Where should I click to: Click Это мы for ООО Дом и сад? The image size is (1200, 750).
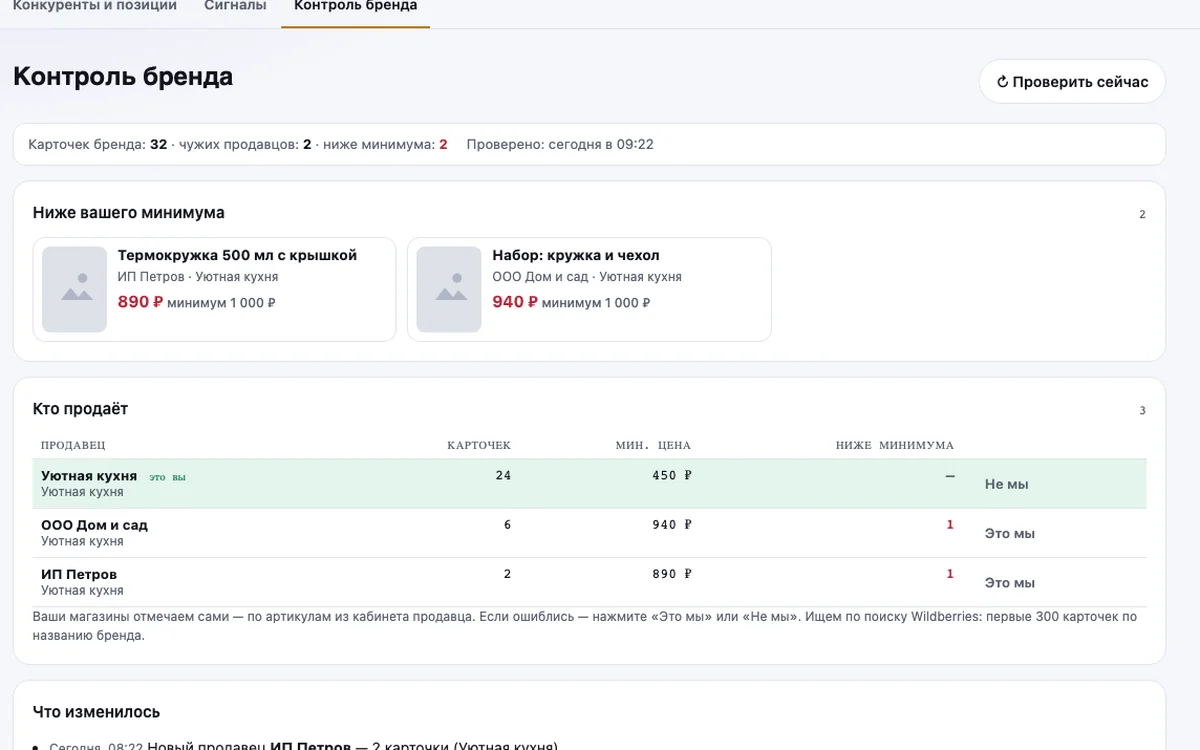(1009, 533)
